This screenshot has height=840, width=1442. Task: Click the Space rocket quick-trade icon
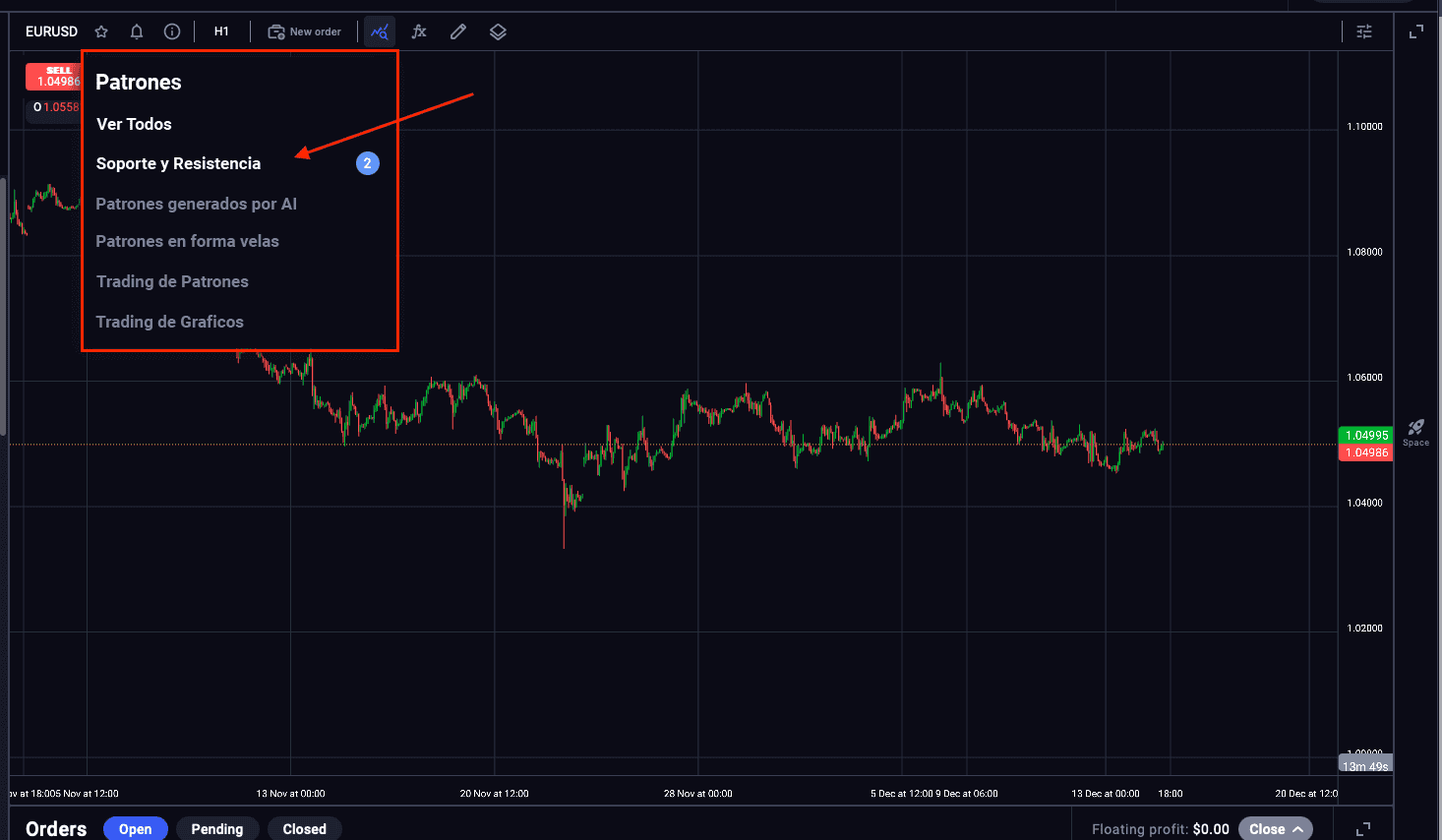point(1415,427)
